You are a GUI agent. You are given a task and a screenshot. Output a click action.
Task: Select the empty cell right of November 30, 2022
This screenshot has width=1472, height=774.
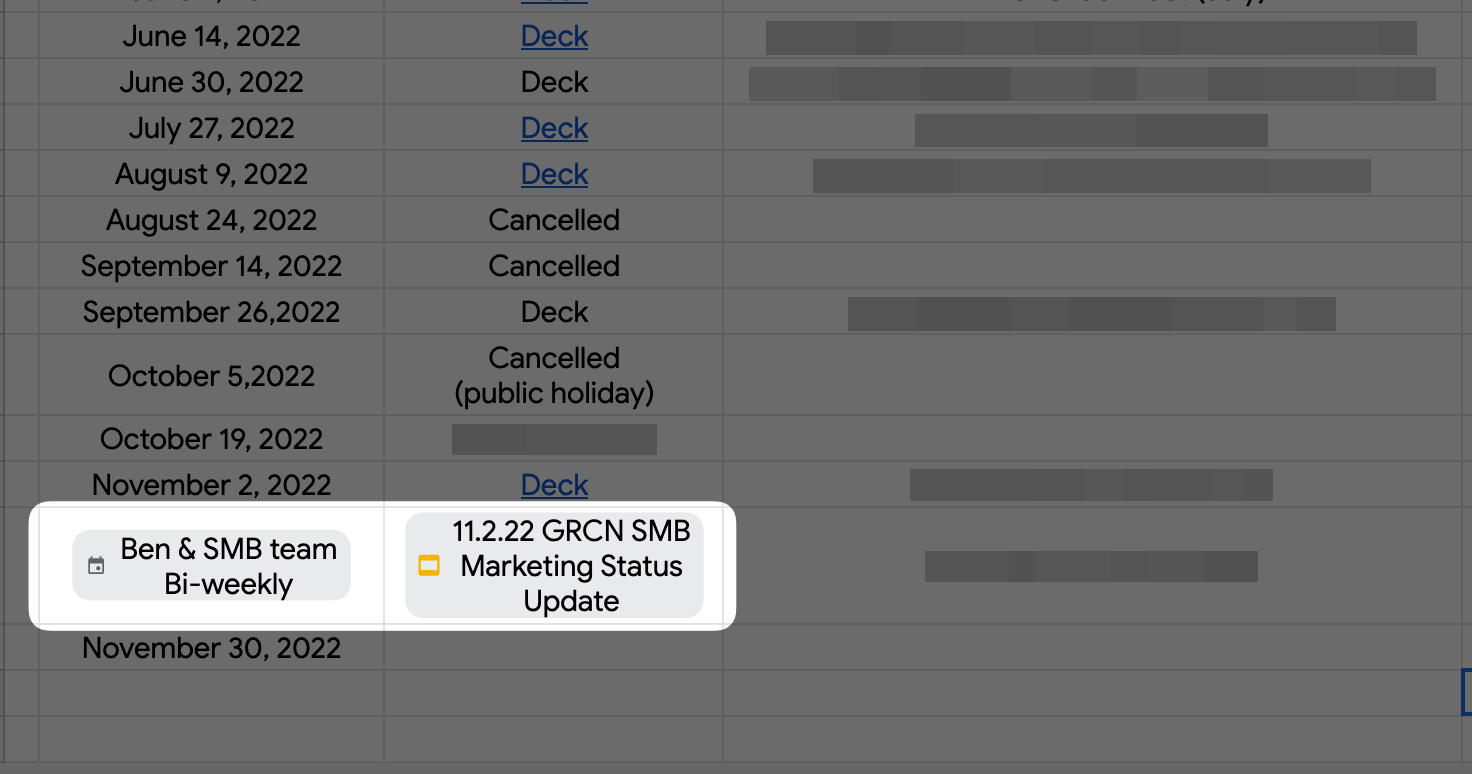point(554,648)
